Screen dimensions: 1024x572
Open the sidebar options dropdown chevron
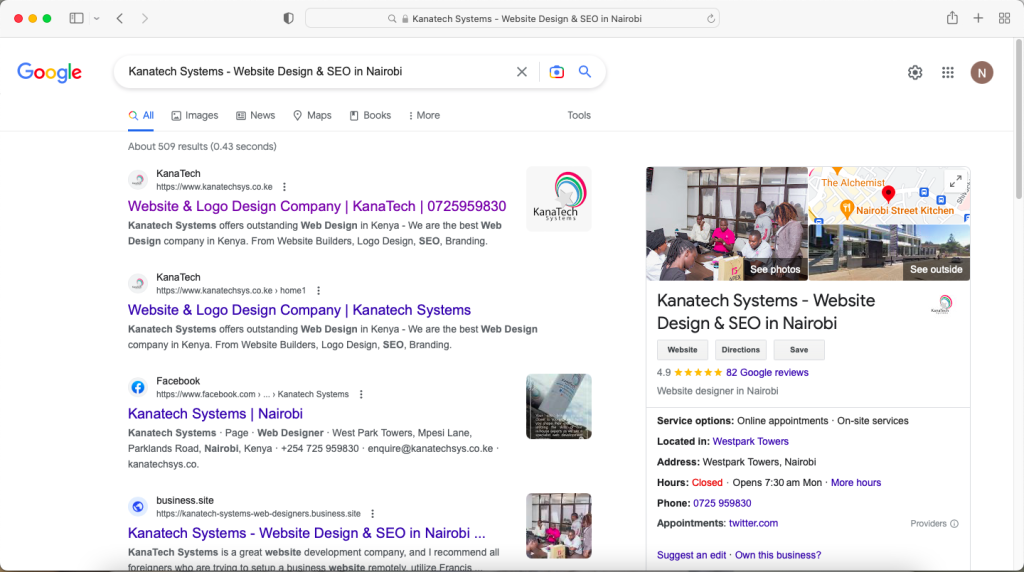(x=97, y=18)
